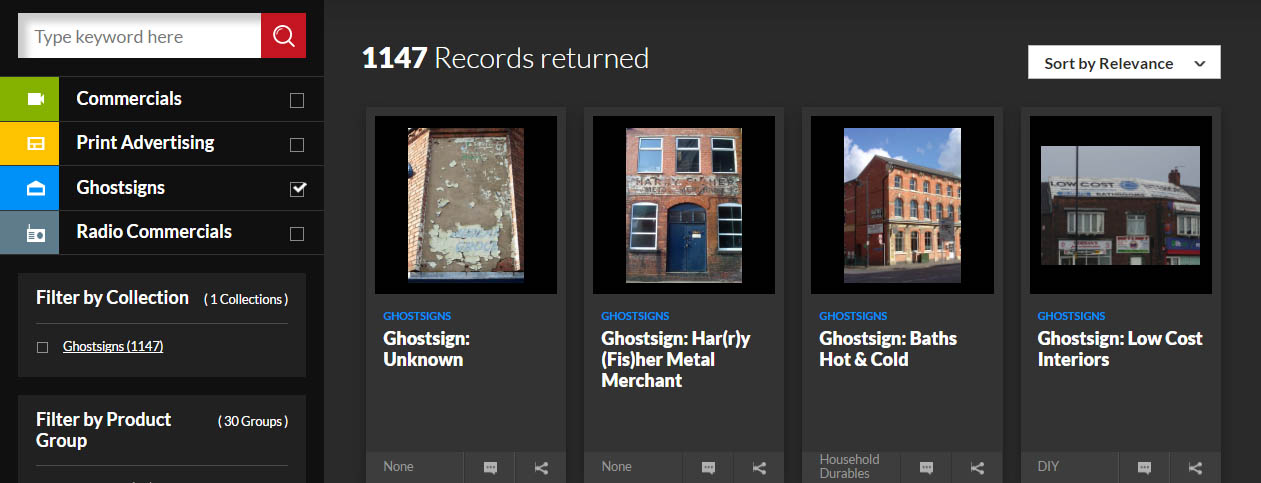Click the red search magnifier button

[x=283, y=36]
